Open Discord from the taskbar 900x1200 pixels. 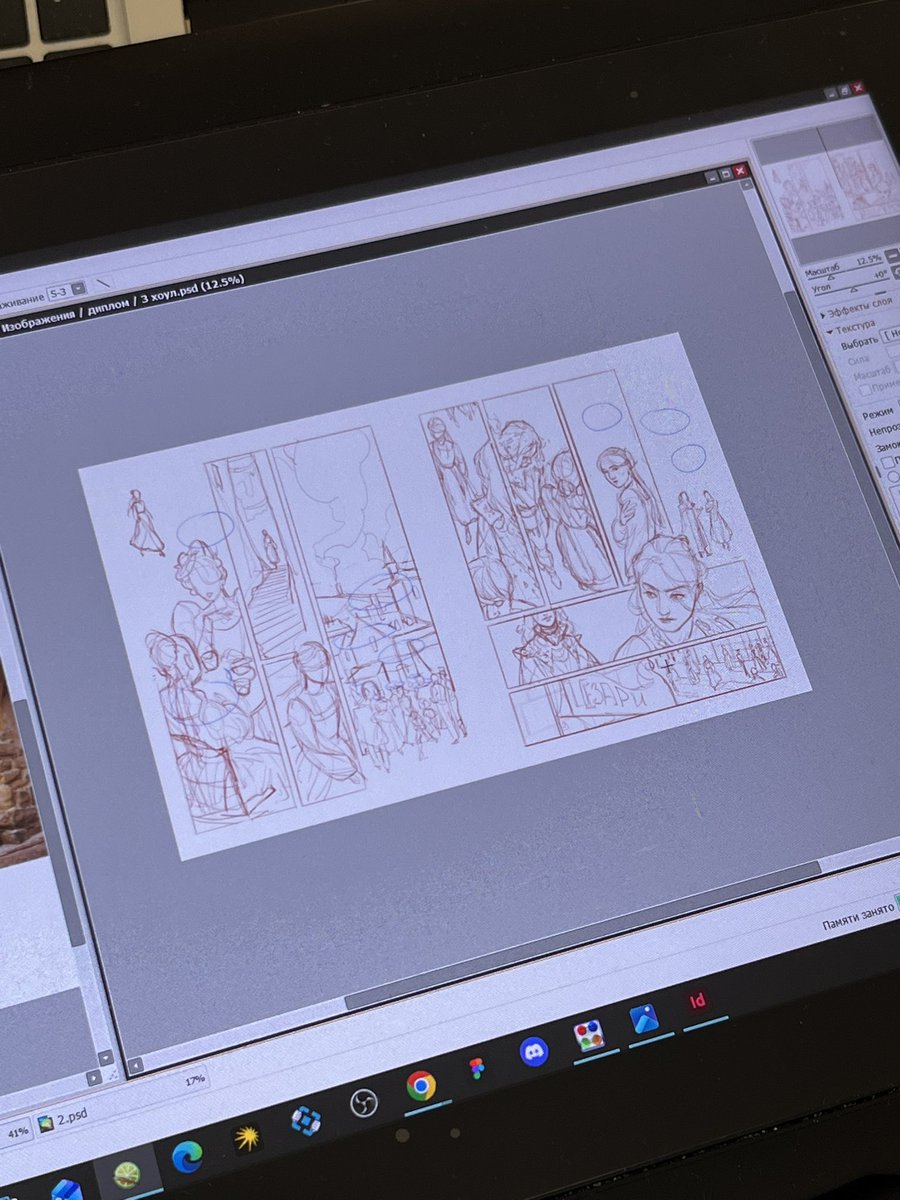[534, 1051]
